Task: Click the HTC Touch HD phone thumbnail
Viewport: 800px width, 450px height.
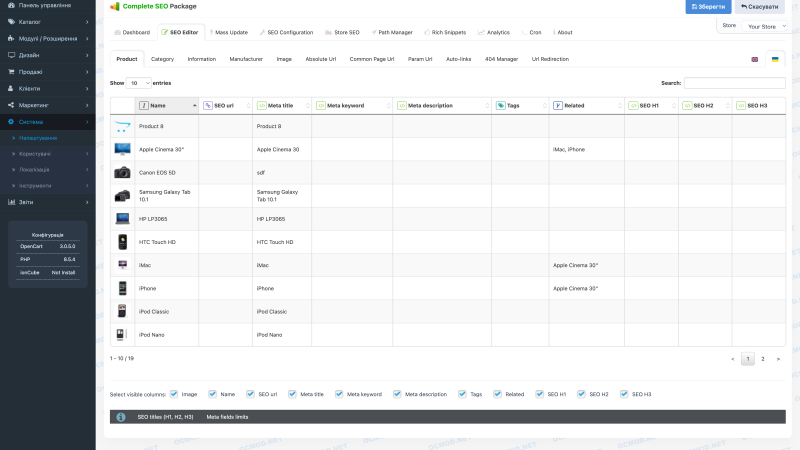Action: coord(122,242)
